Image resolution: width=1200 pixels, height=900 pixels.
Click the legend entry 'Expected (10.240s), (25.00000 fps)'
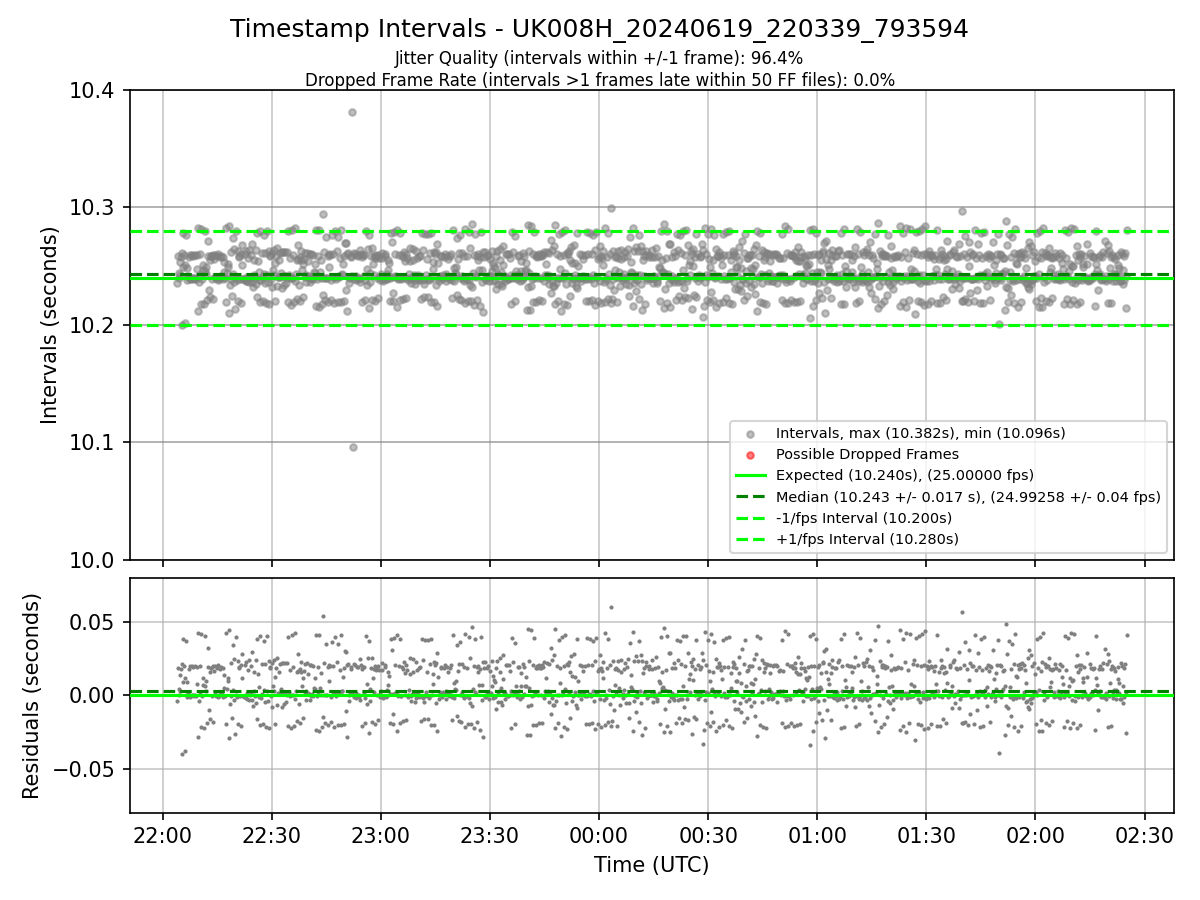(x=904, y=475)
